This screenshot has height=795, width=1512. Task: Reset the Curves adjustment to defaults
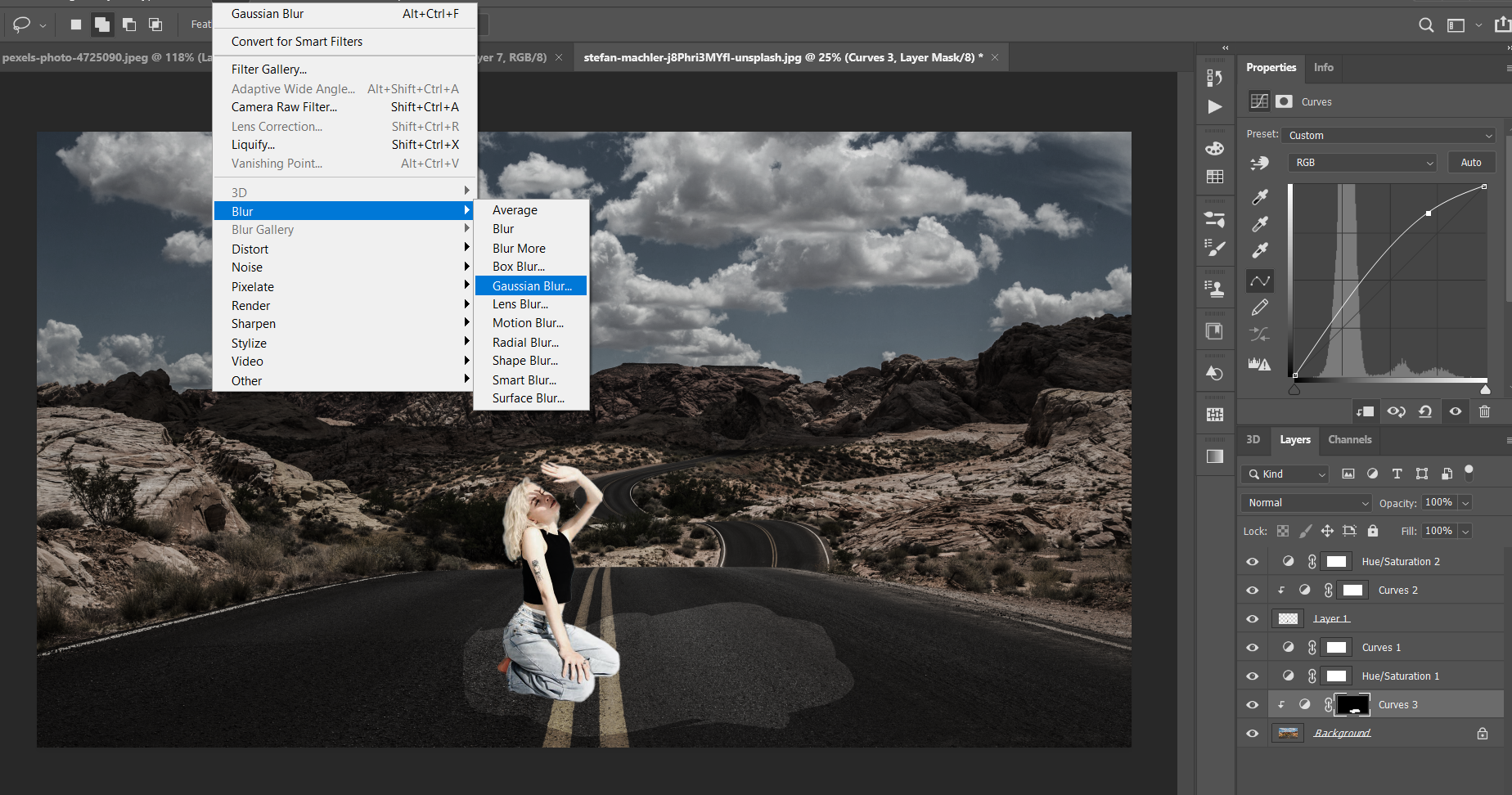point(1425,411)
